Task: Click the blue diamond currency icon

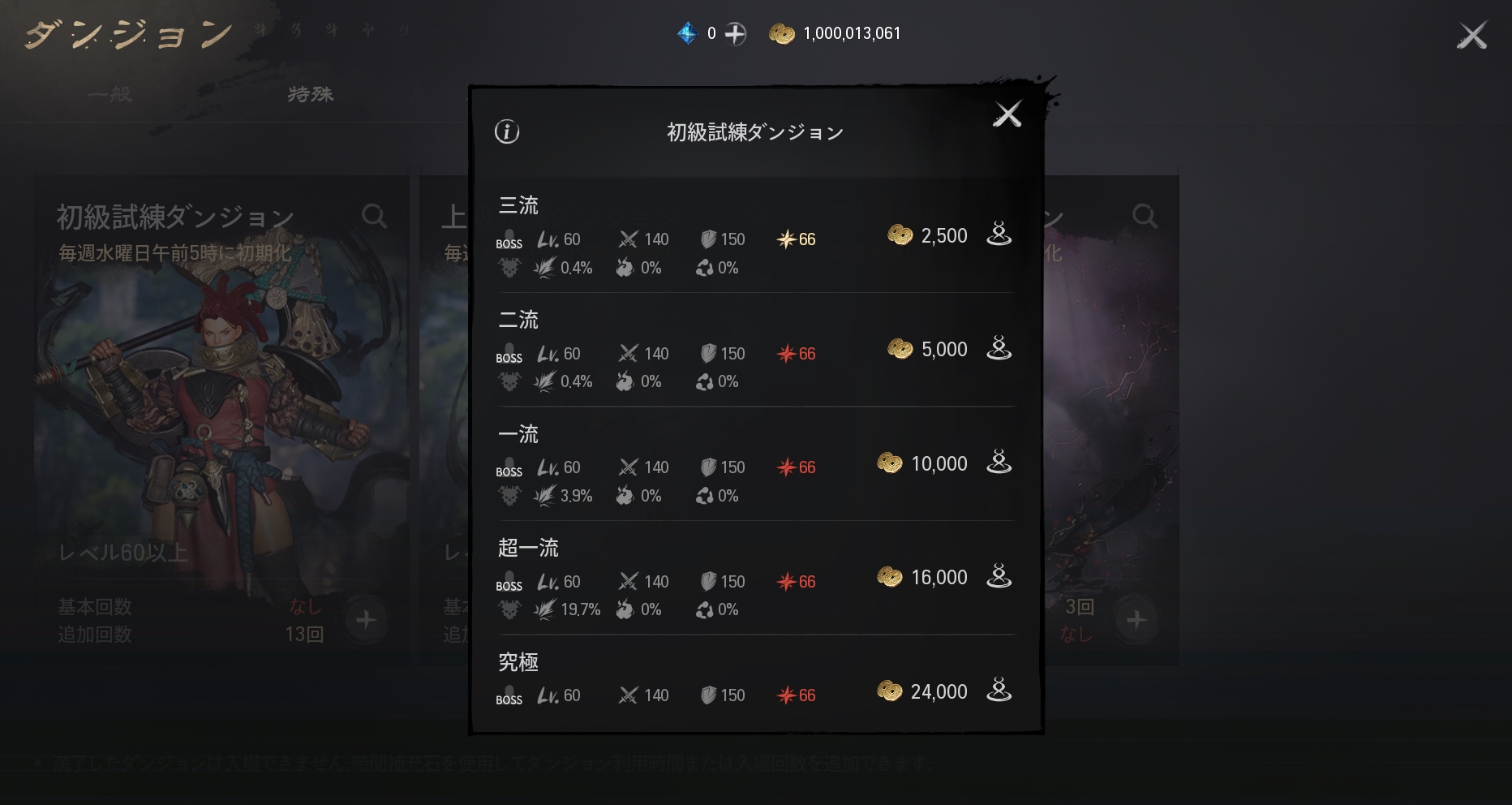Action: point(687,33)
